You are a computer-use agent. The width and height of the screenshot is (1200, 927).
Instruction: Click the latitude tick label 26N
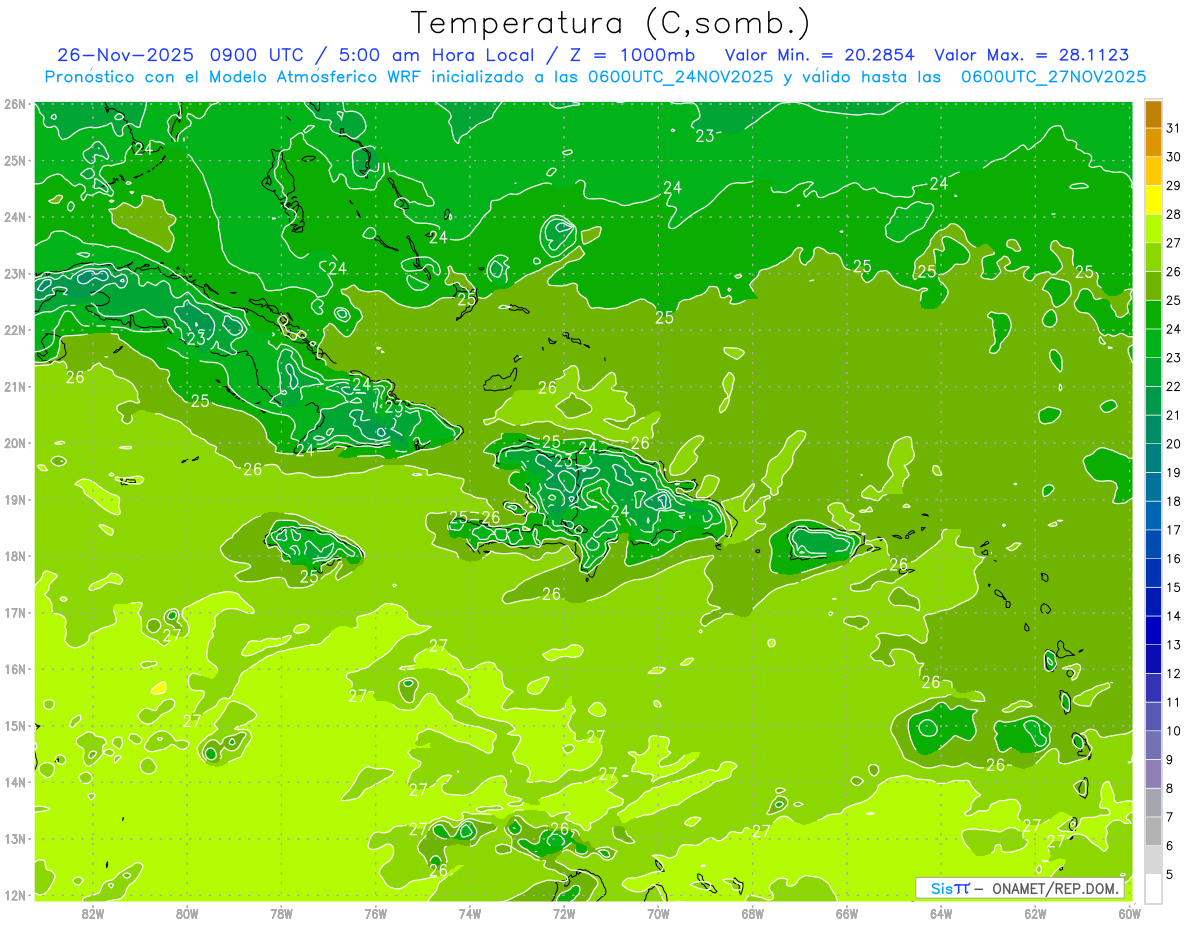16,104
